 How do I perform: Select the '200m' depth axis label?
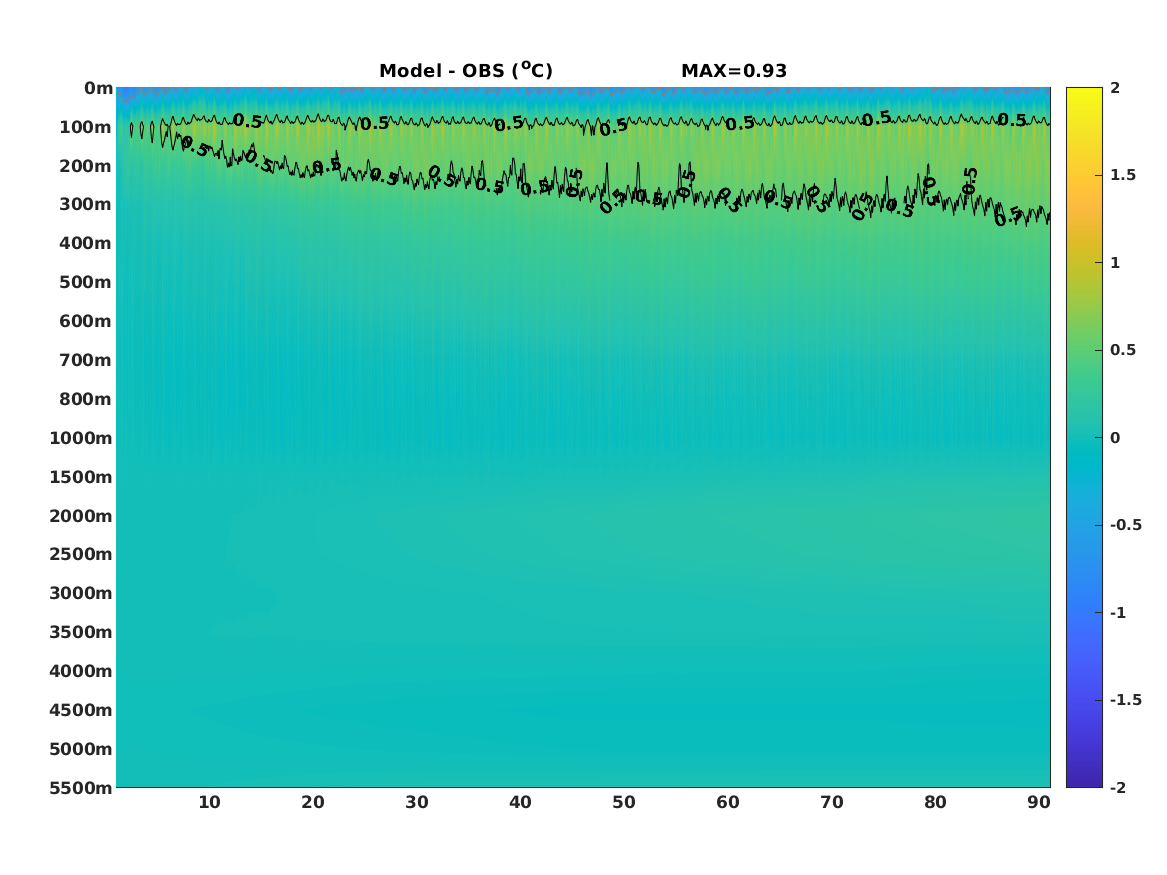(x=86, y=166)
